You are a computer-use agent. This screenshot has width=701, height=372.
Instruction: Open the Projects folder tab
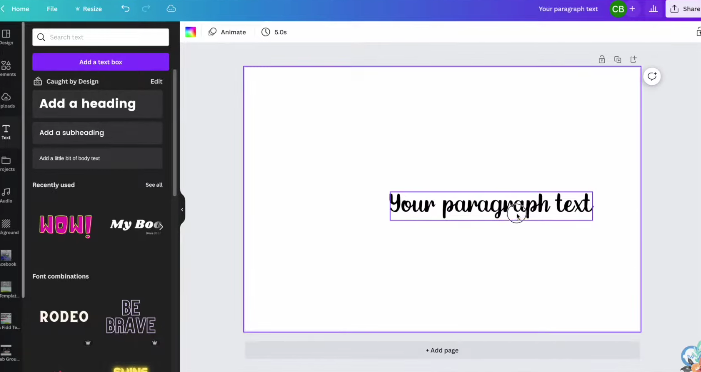click(x=6, y=164)
